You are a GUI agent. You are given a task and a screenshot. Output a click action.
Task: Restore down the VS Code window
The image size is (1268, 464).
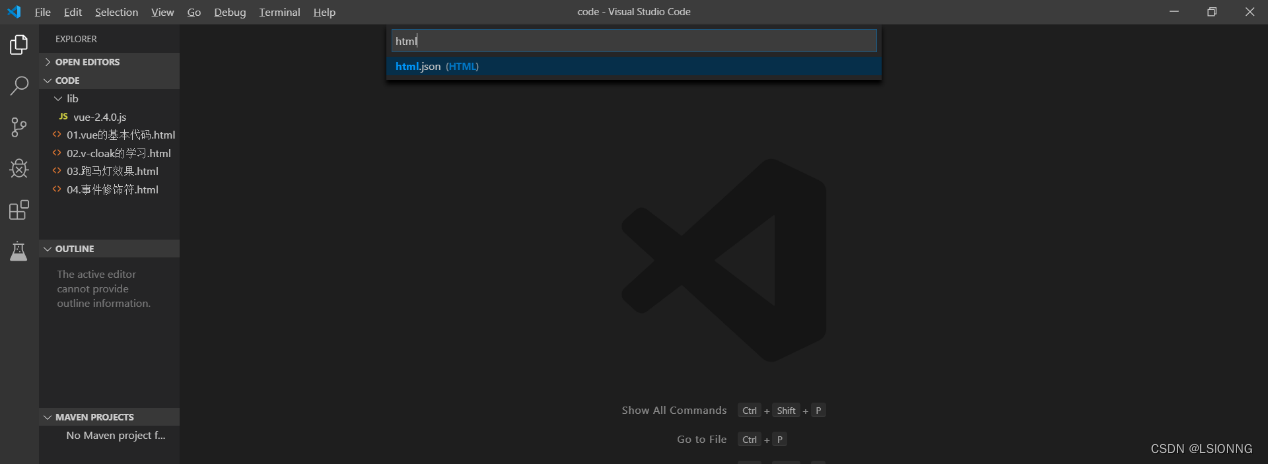click(1211, 12)
